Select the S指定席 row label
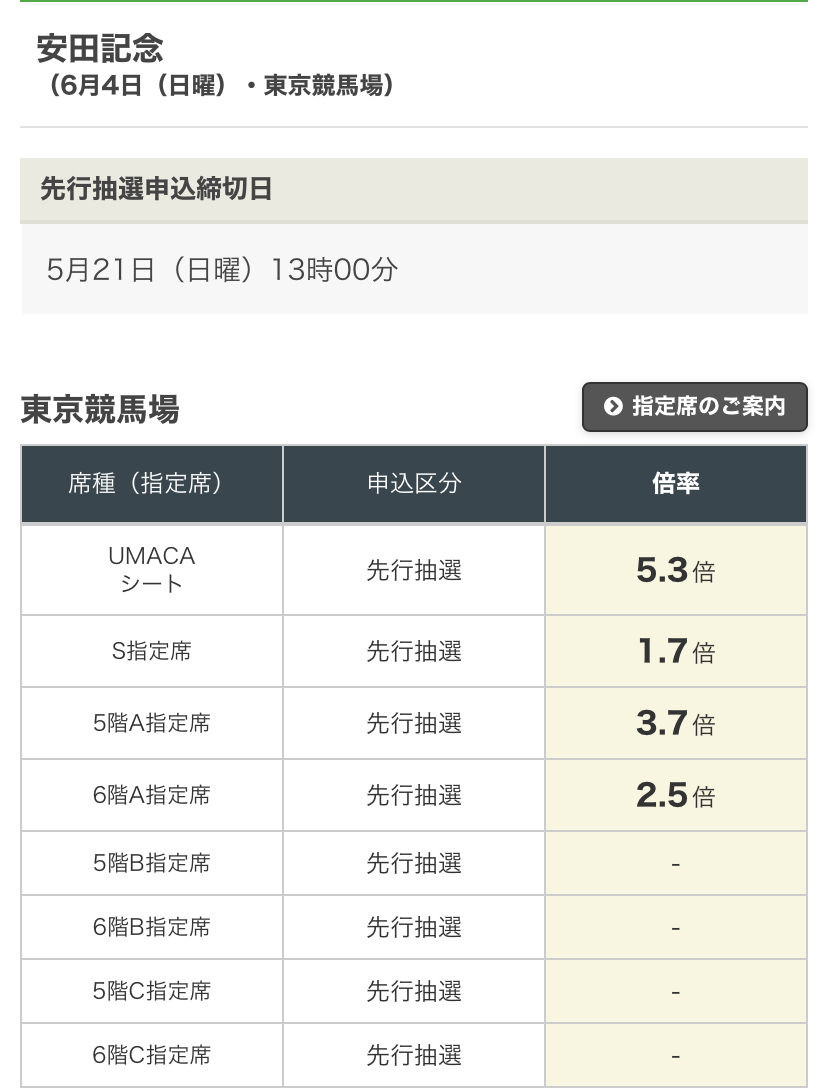 pos(152,651)
